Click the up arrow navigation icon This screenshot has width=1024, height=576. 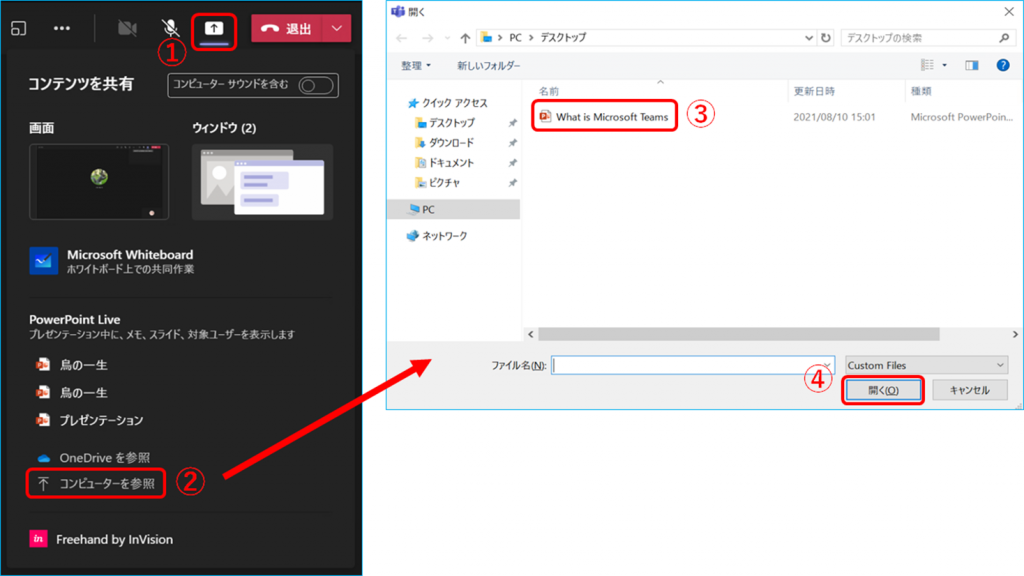(x=465, y=38)
